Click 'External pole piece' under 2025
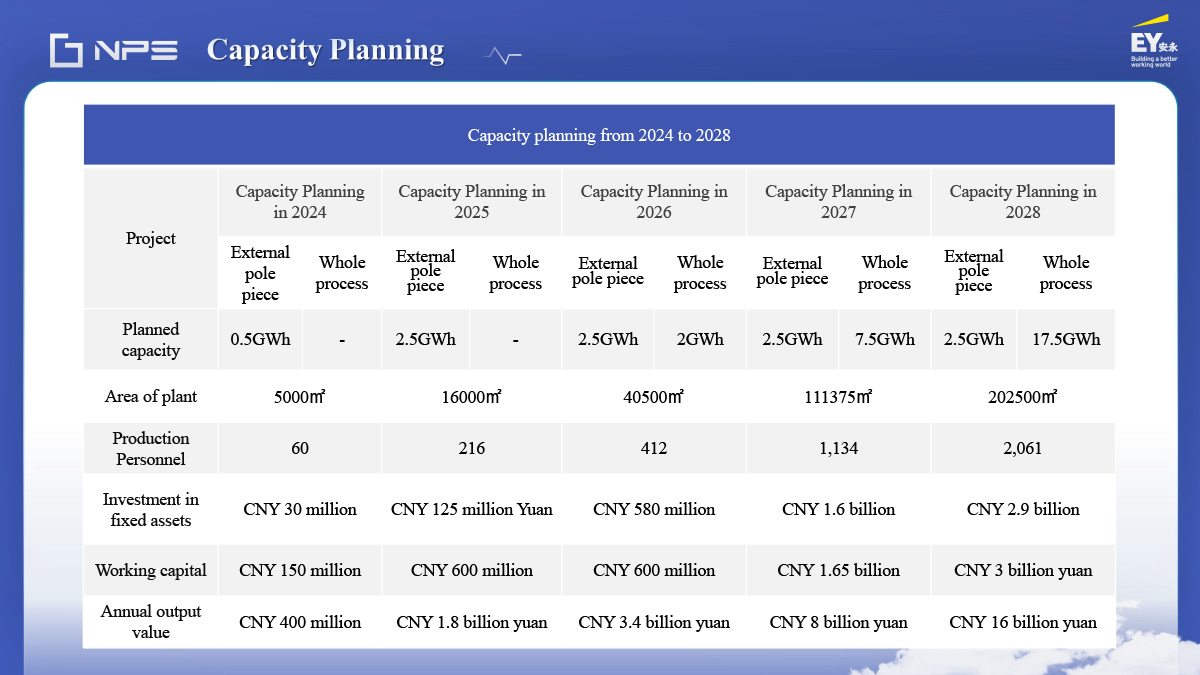 426,273
